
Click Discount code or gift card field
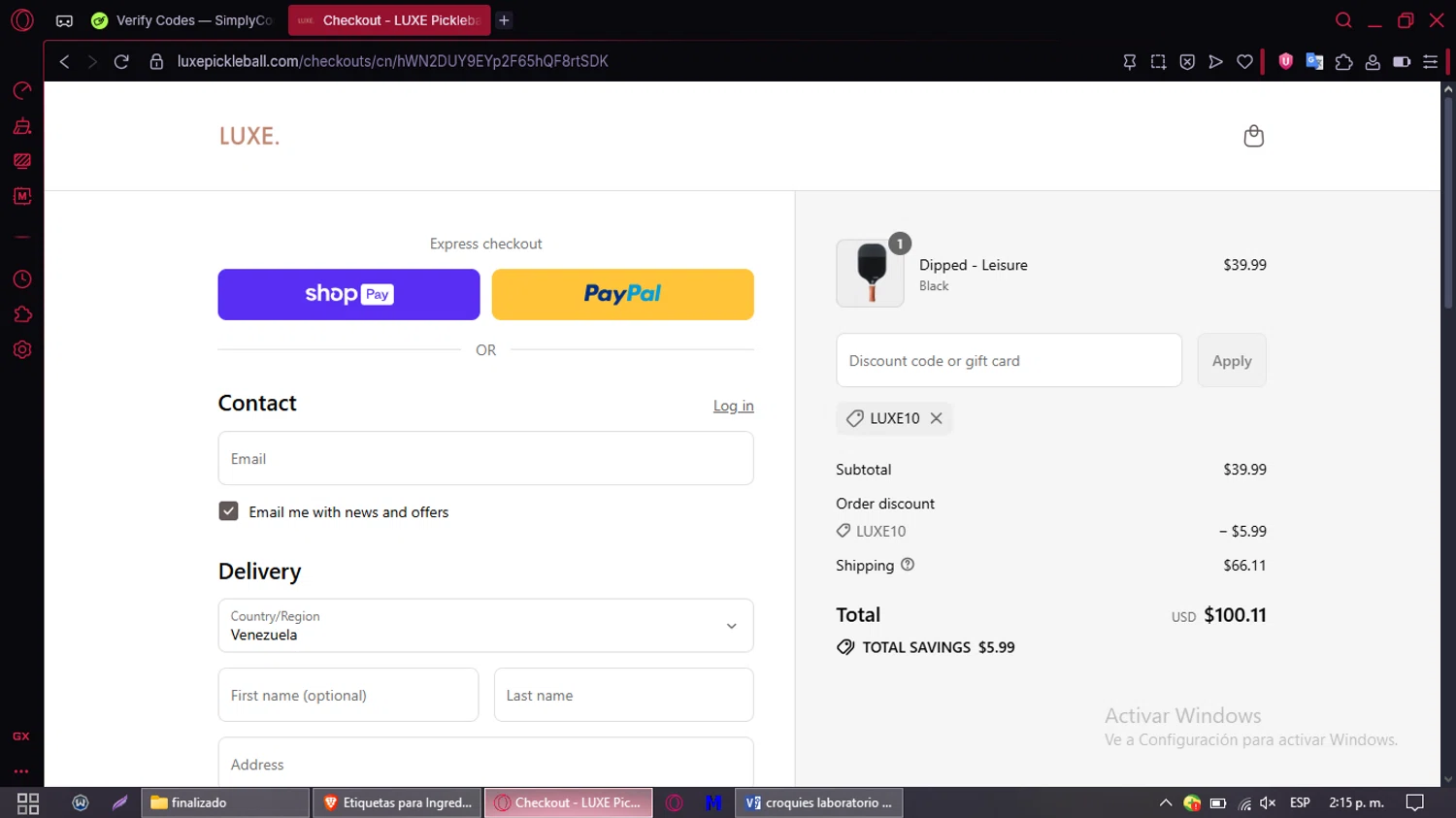(1009, 360)
